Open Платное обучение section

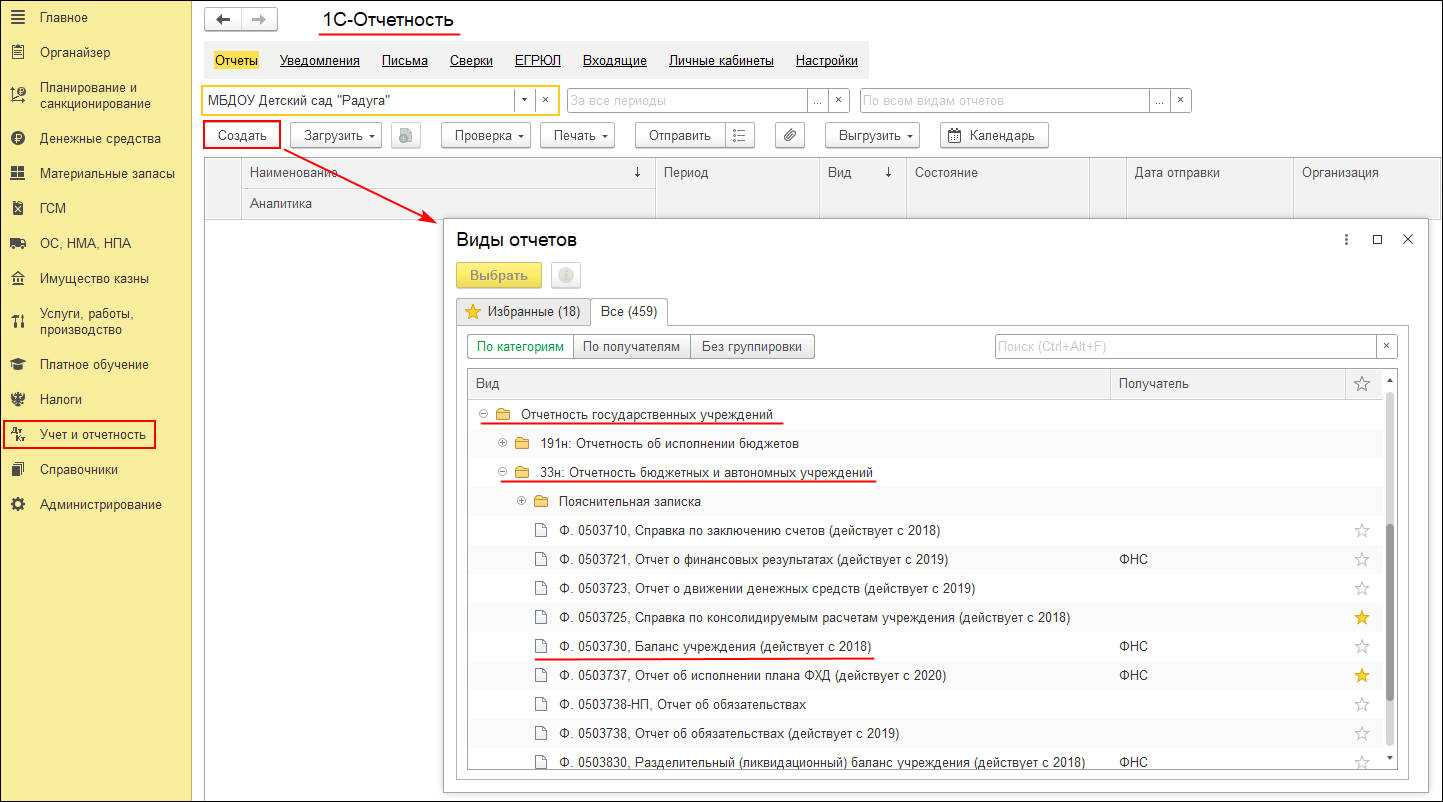click(94, 364)
